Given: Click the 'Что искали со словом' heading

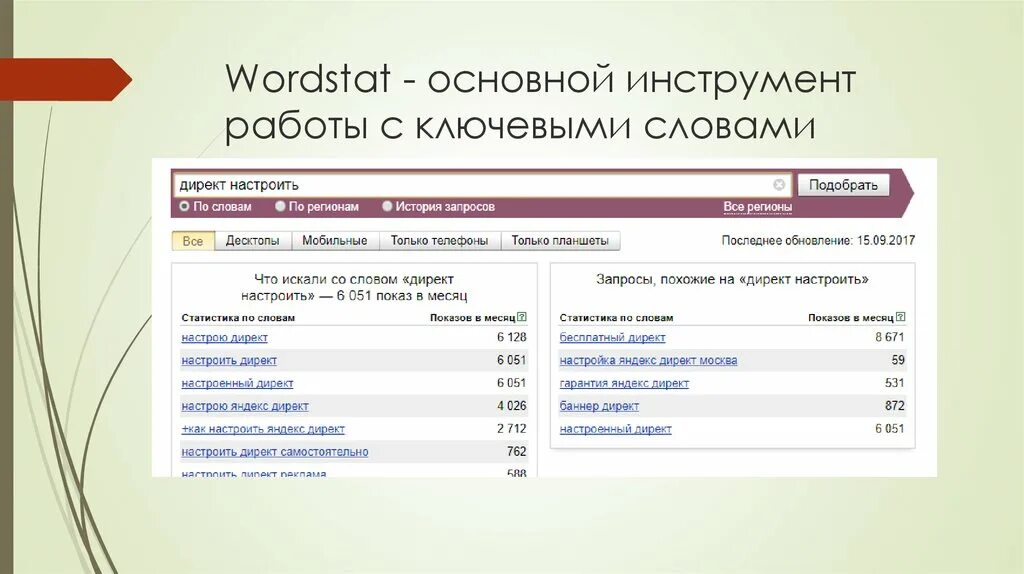Looking at the screenshot, I should [x=354, y=287].
